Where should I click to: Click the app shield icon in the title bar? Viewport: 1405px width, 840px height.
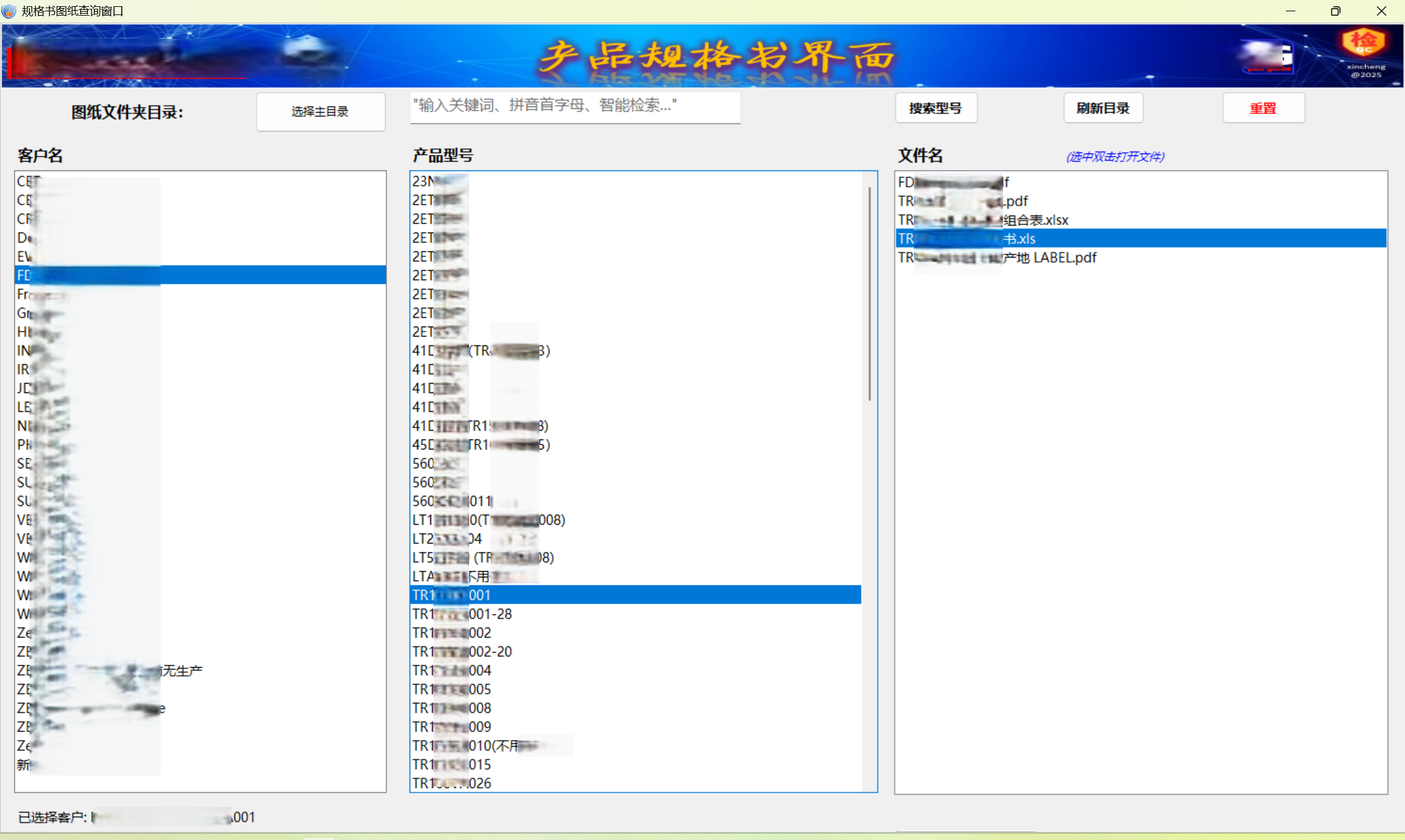tap(9, 11)
